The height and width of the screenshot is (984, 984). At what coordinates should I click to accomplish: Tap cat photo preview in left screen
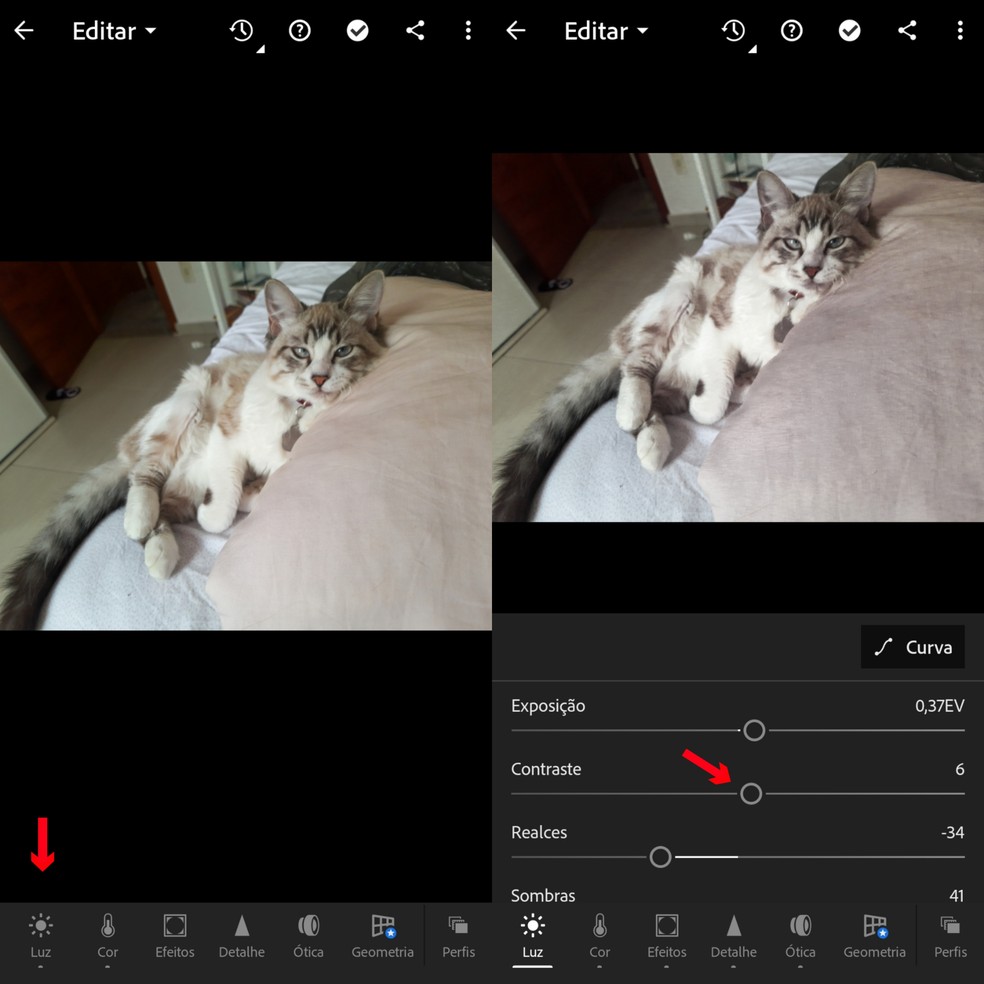[x=245, y=446]
